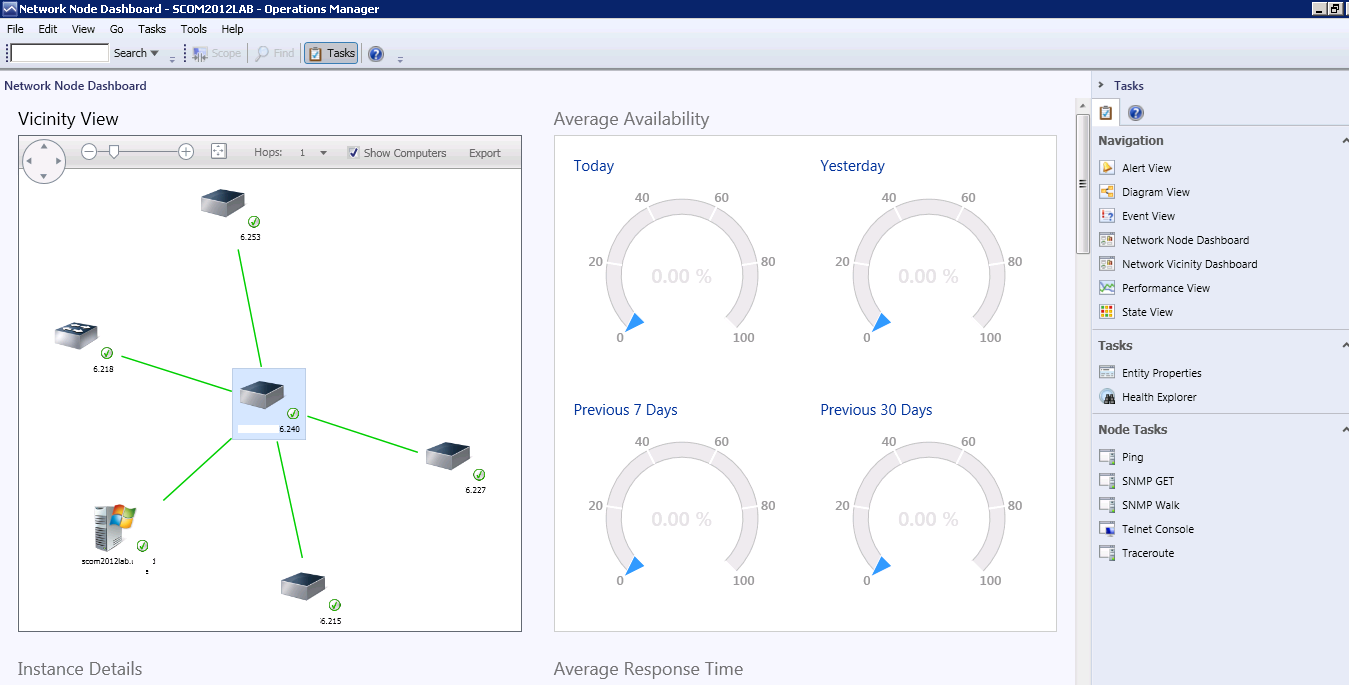This screenshot has width=1349, height=685.
Task: Toggle the Tasks toolbar button
Action: (x=331, y=54)
